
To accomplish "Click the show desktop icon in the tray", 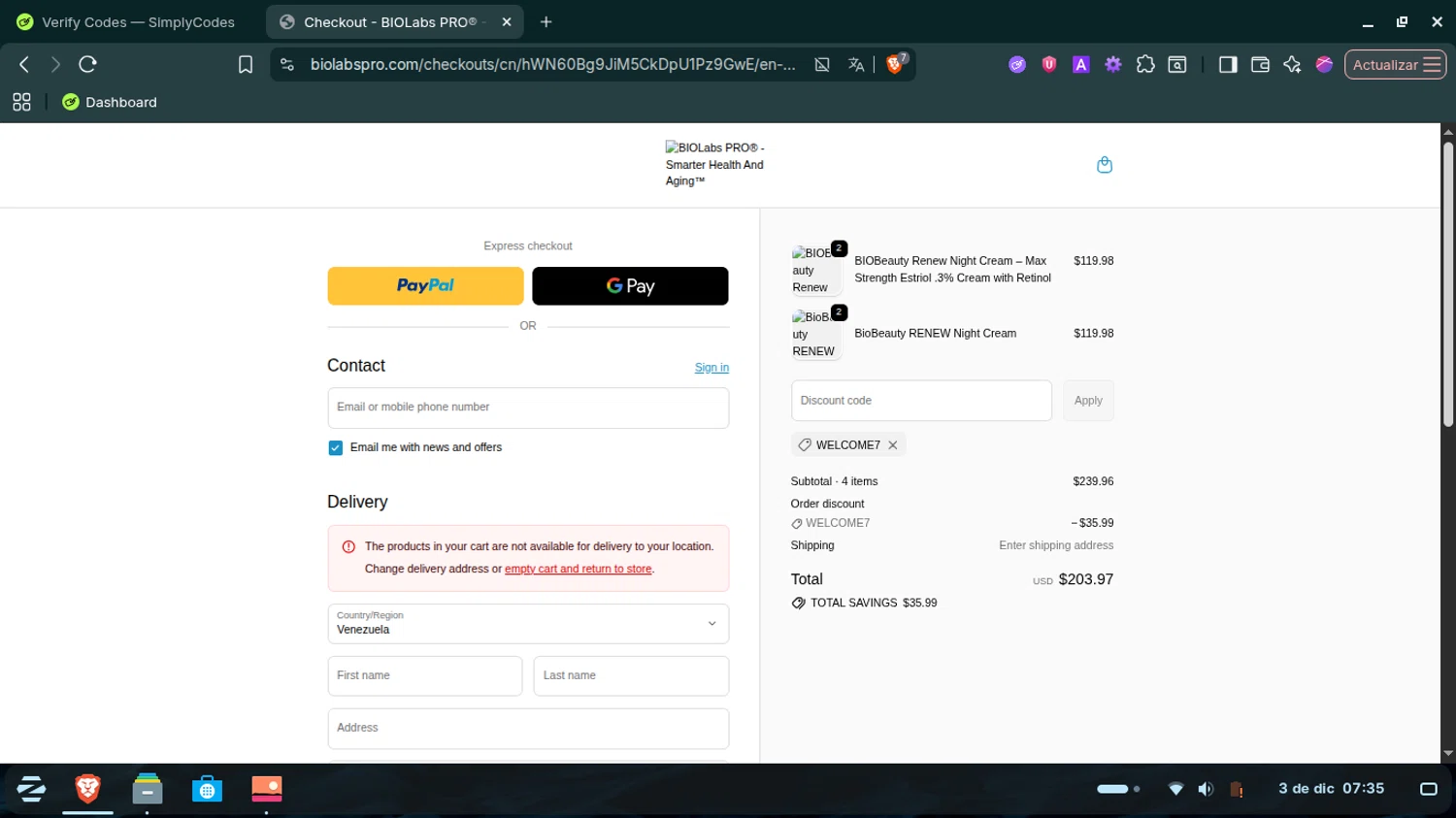I will [x=1428, y=789].
